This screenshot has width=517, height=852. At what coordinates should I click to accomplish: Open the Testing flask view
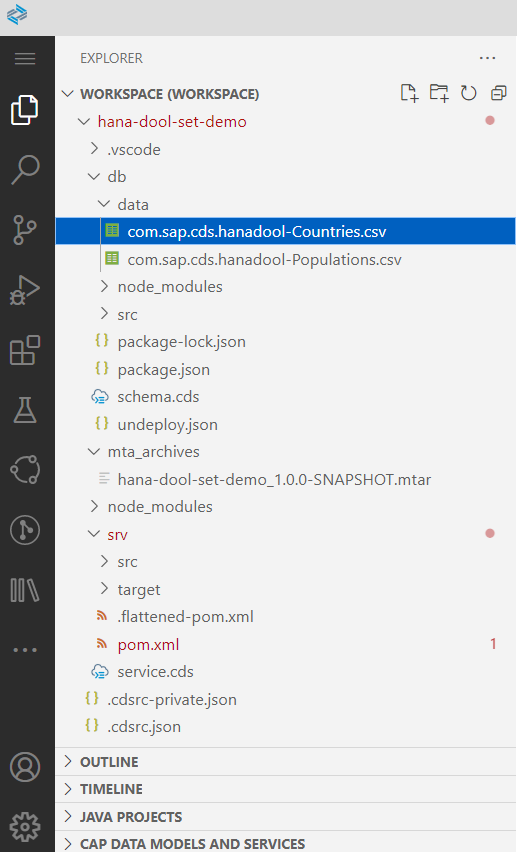25,410
